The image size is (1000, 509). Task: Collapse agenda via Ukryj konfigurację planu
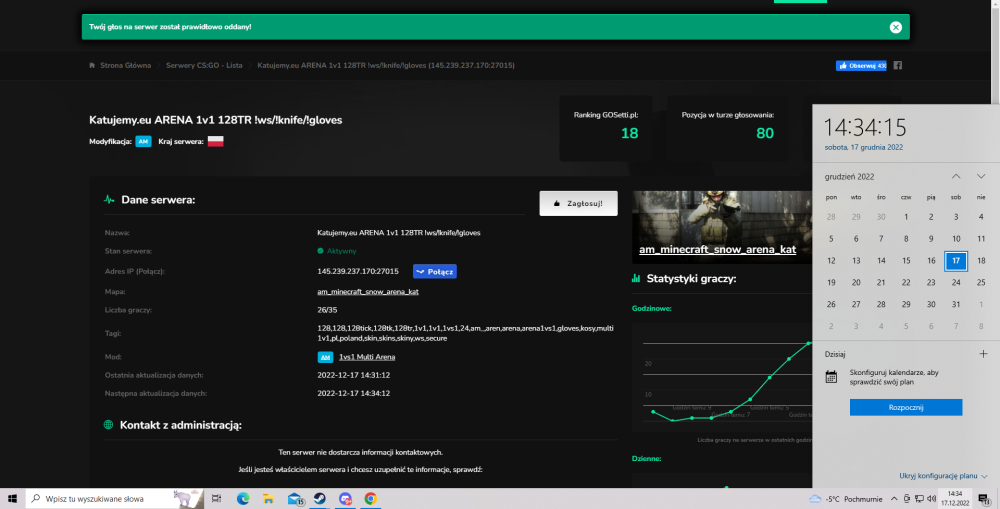click(943, 476)
